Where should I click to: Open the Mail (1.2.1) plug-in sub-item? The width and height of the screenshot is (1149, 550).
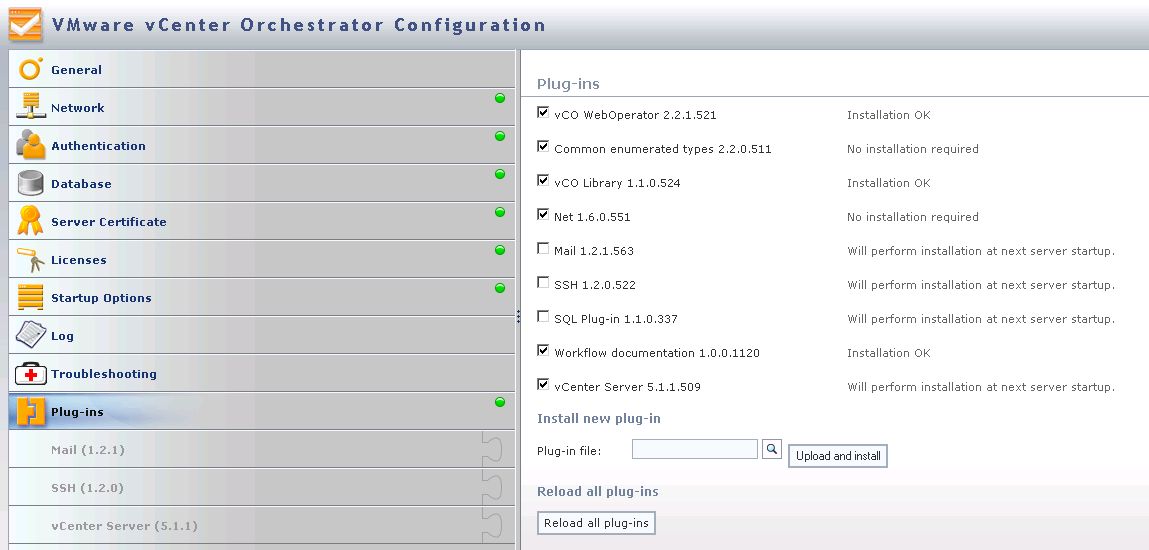88,450
